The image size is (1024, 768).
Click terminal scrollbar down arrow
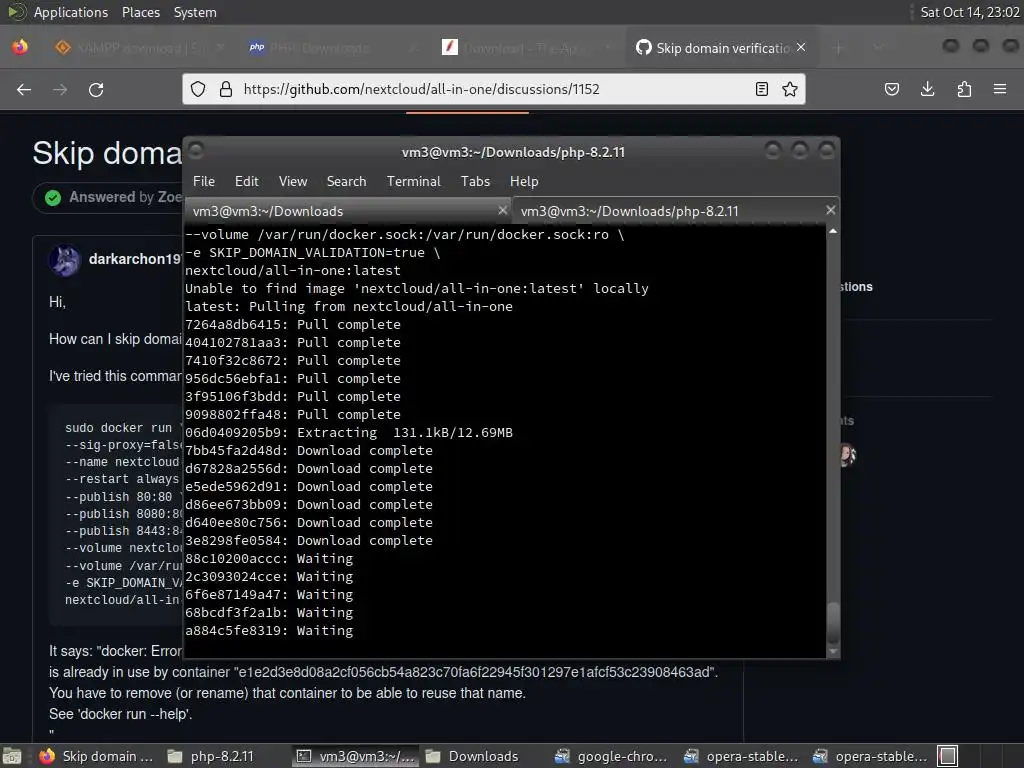[833, 651]
